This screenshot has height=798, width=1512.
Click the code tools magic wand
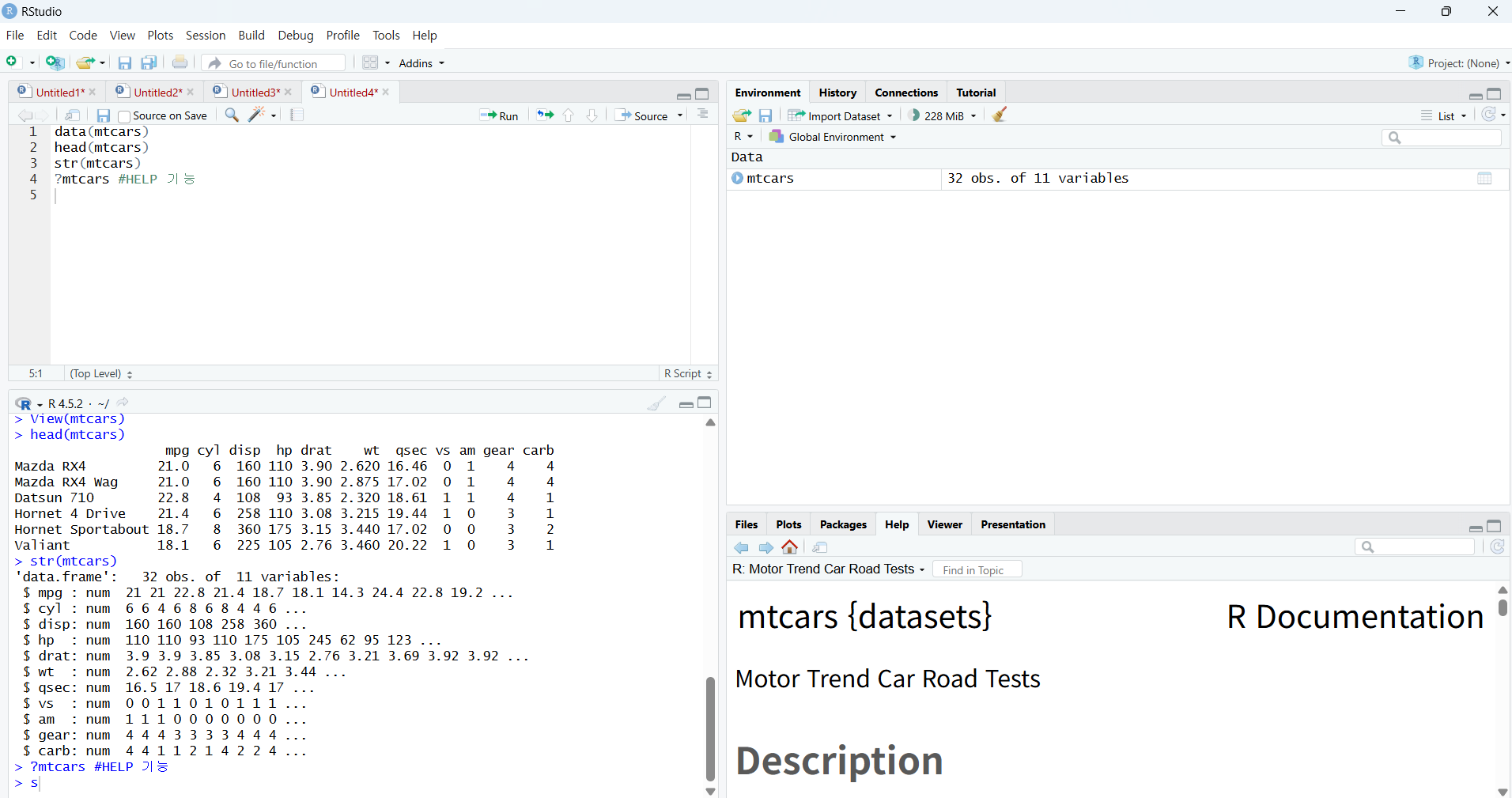[x=257, y=115]
